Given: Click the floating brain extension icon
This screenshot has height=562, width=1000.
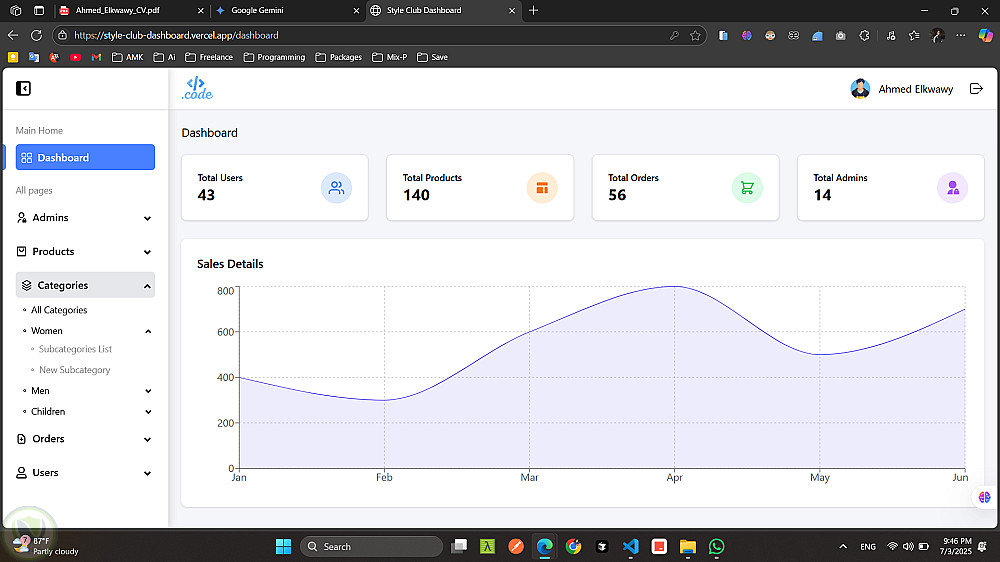Looking at the screenshot, I should tap(985, 497).
